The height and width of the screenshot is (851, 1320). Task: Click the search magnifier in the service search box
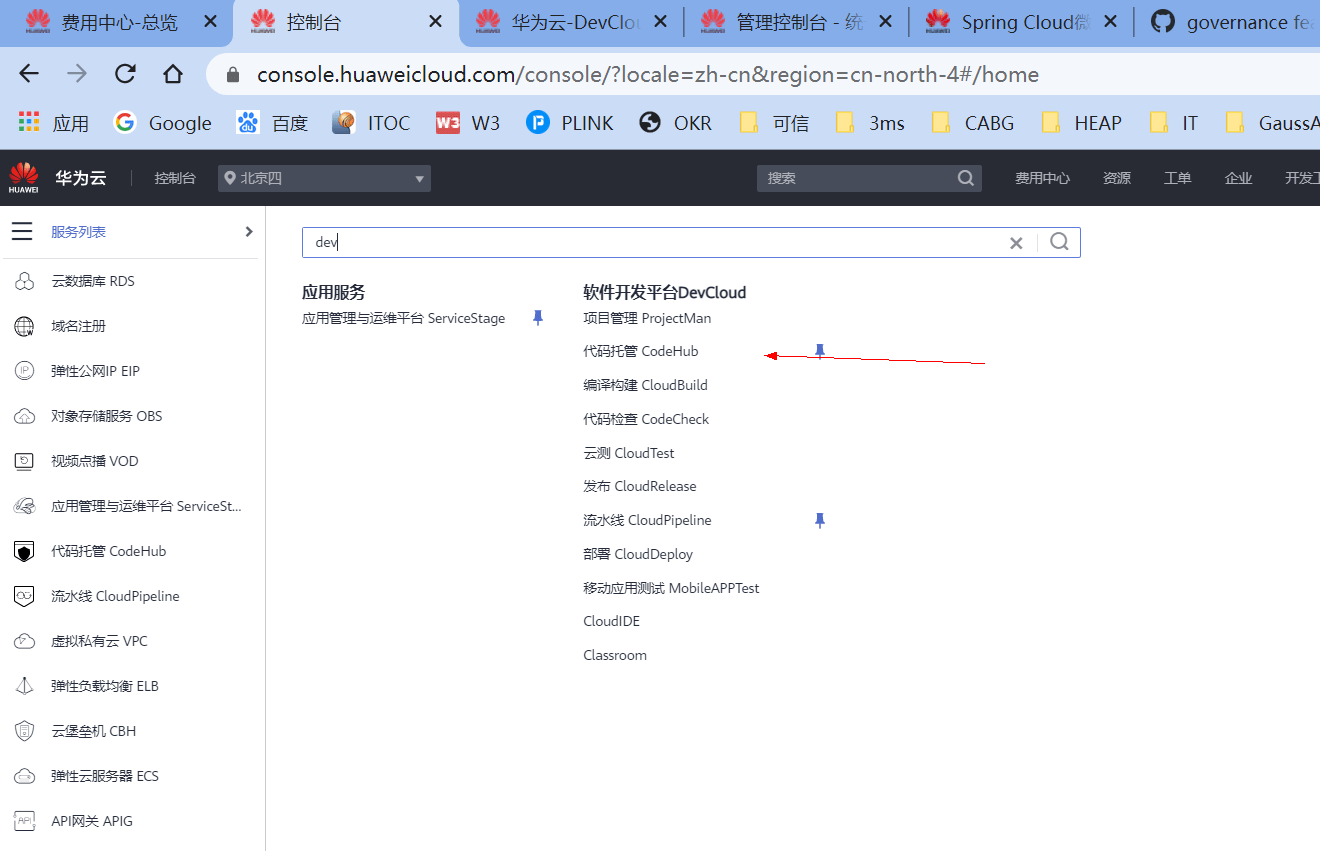1060,241
